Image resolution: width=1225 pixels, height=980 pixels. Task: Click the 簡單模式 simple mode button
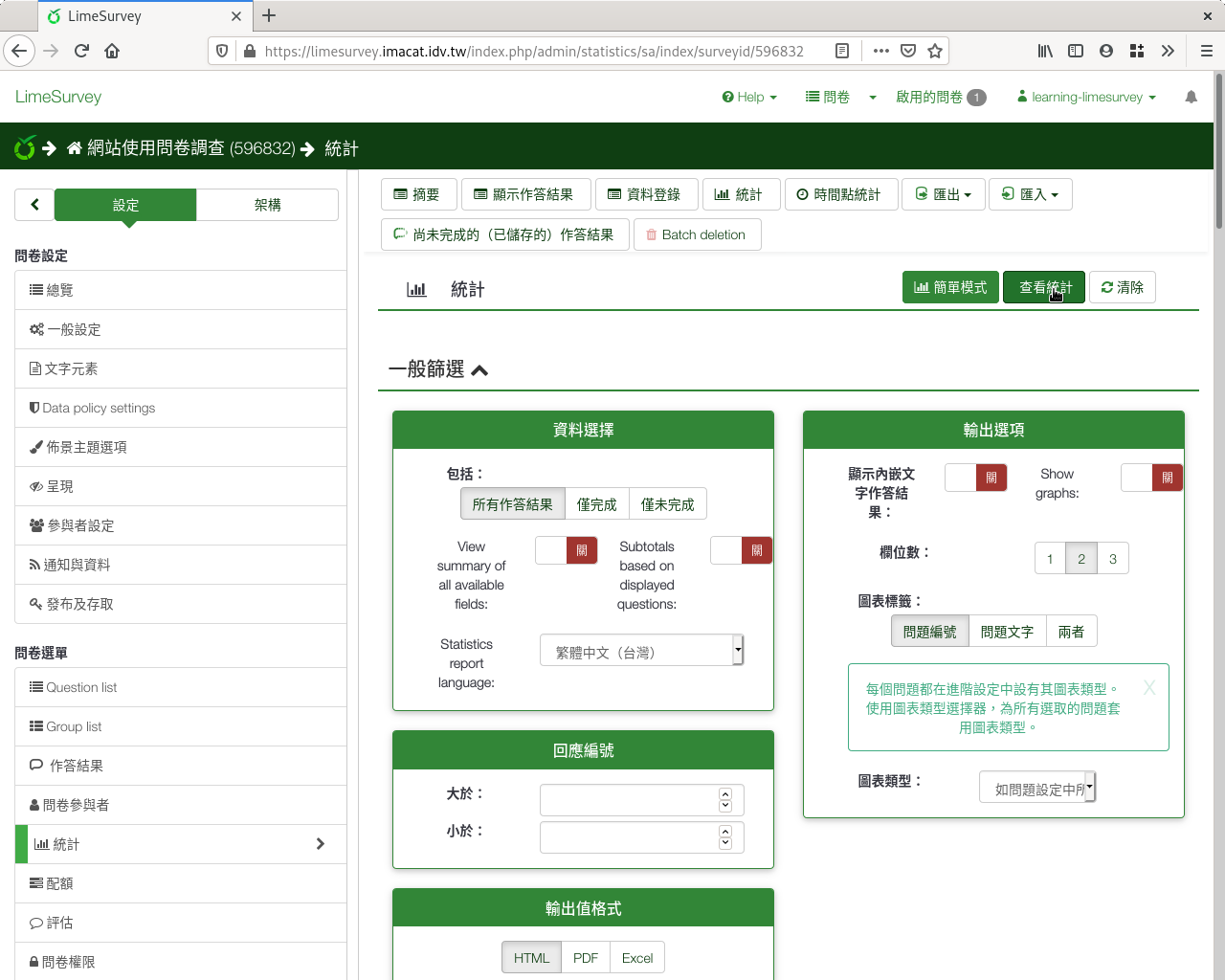pyautogui.click(x=950, y=287)
